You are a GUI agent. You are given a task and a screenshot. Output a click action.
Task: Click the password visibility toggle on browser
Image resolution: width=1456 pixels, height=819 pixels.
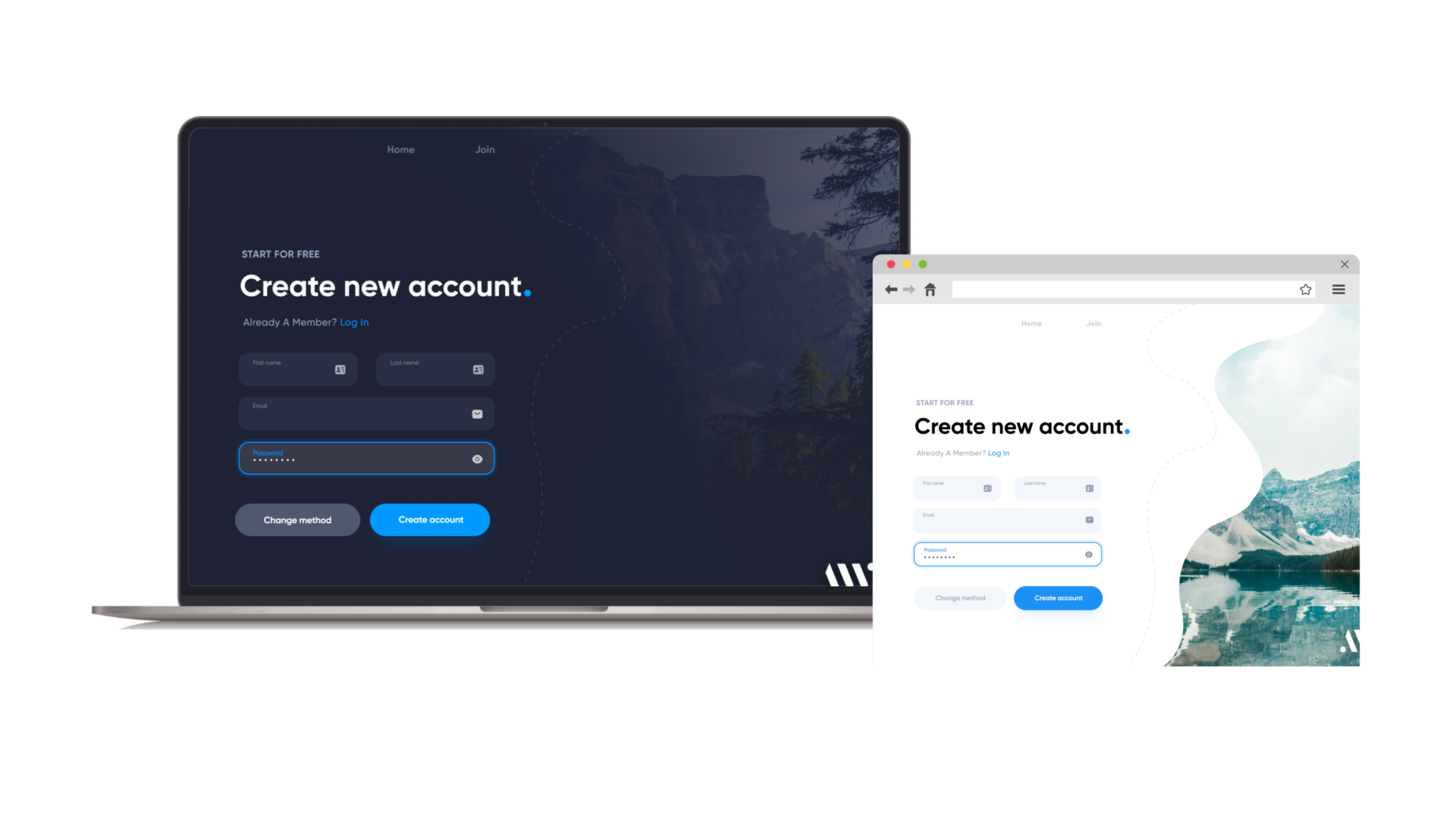pos(1089,554)
